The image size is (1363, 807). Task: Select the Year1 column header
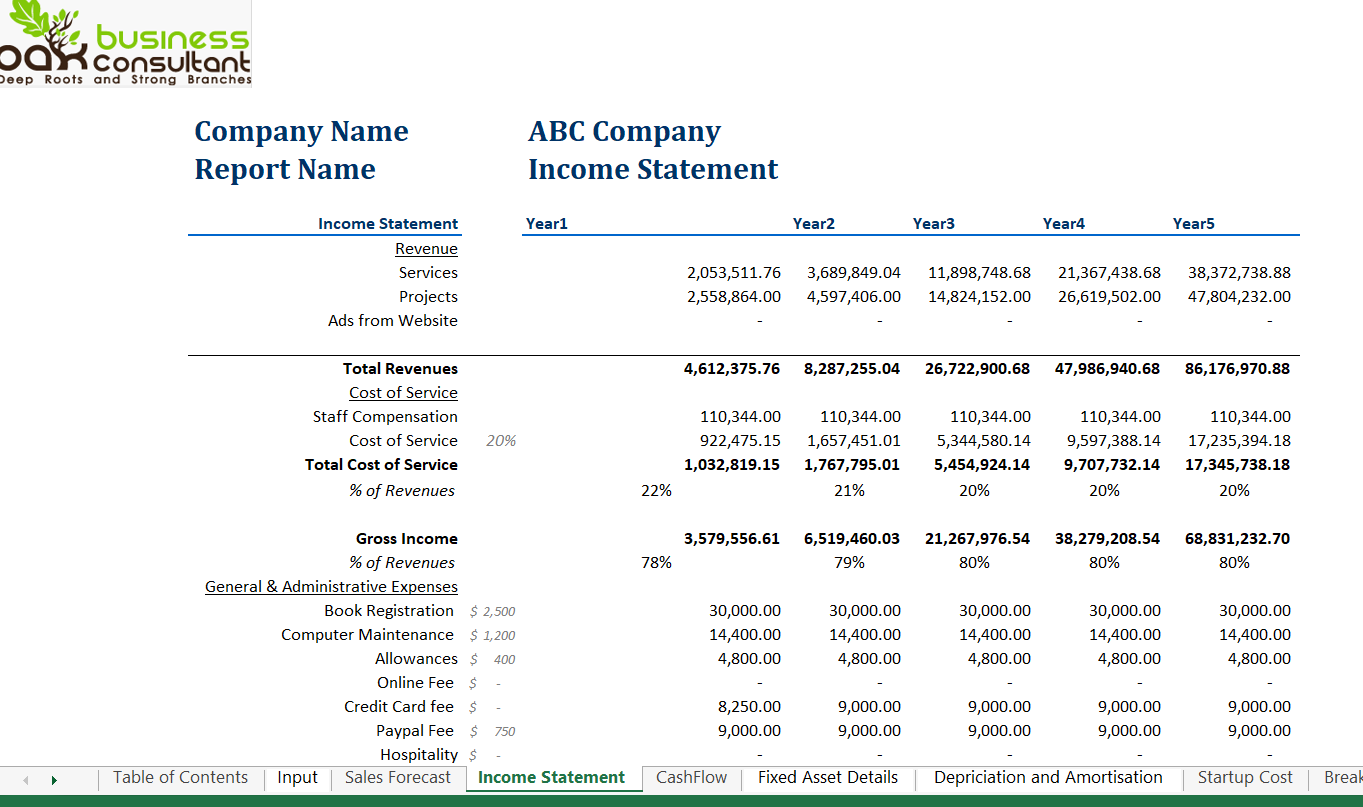tap(546, 224)
